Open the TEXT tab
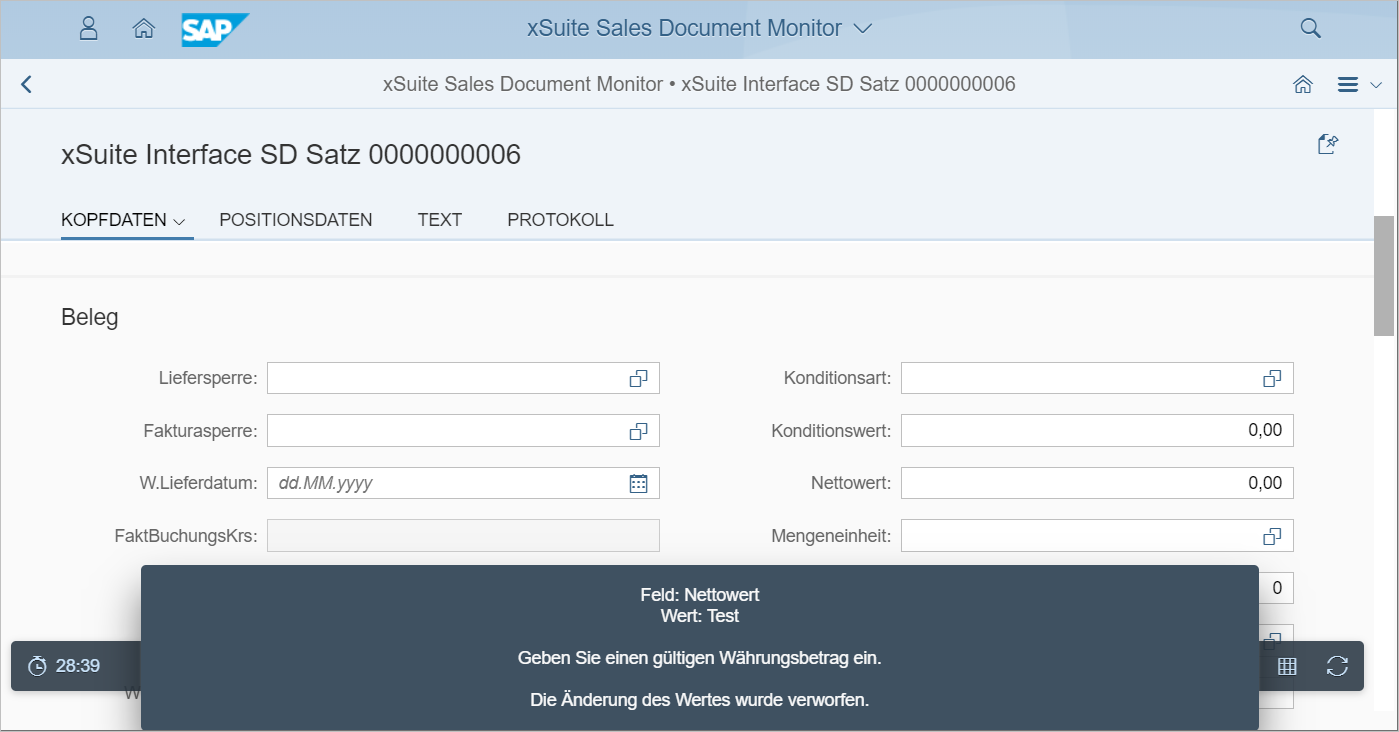 (439, 220)
